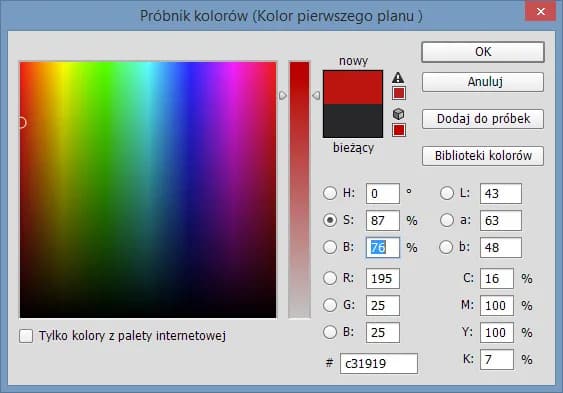Click inside the vertical saturation slider strip

(299, 190)
